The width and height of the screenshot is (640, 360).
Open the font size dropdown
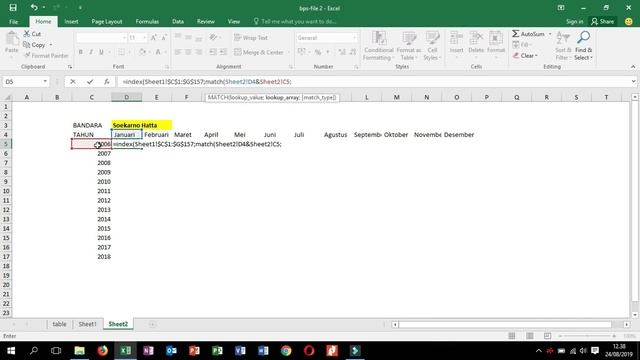[x=144, y=38]
